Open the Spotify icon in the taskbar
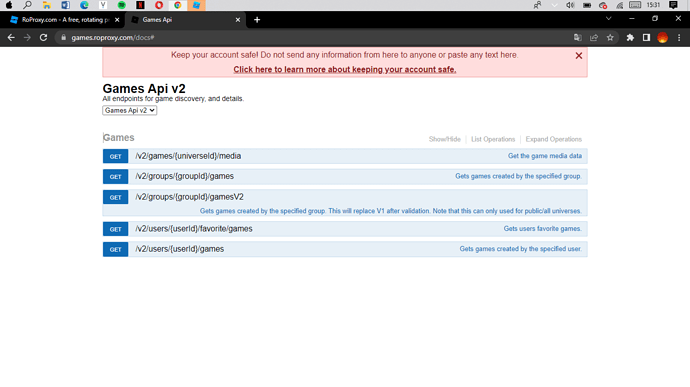690x387 pixels. (x=121, y=5)
